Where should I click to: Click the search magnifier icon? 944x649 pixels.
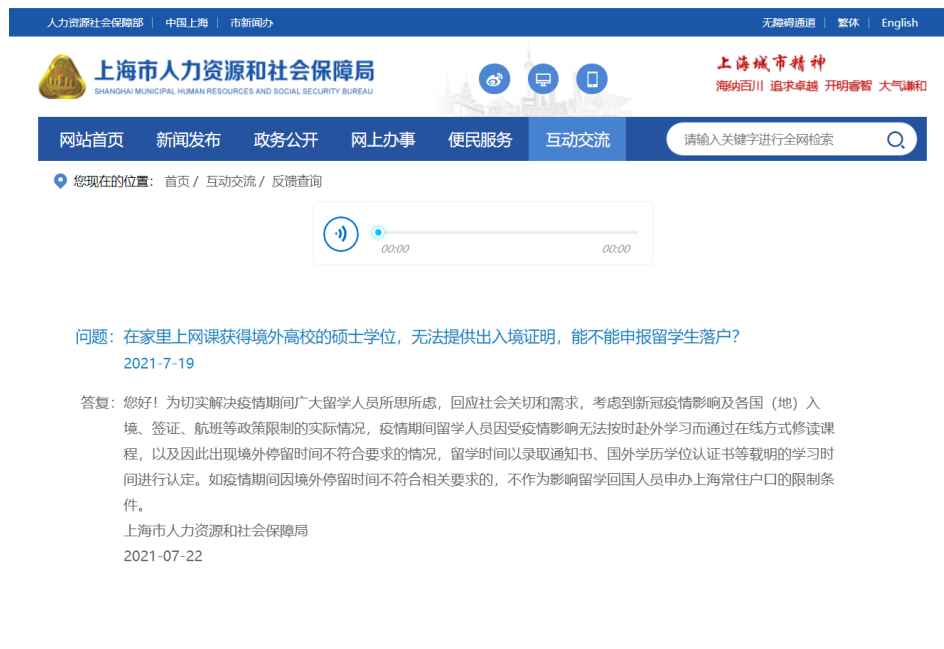[x=895, y=141]
